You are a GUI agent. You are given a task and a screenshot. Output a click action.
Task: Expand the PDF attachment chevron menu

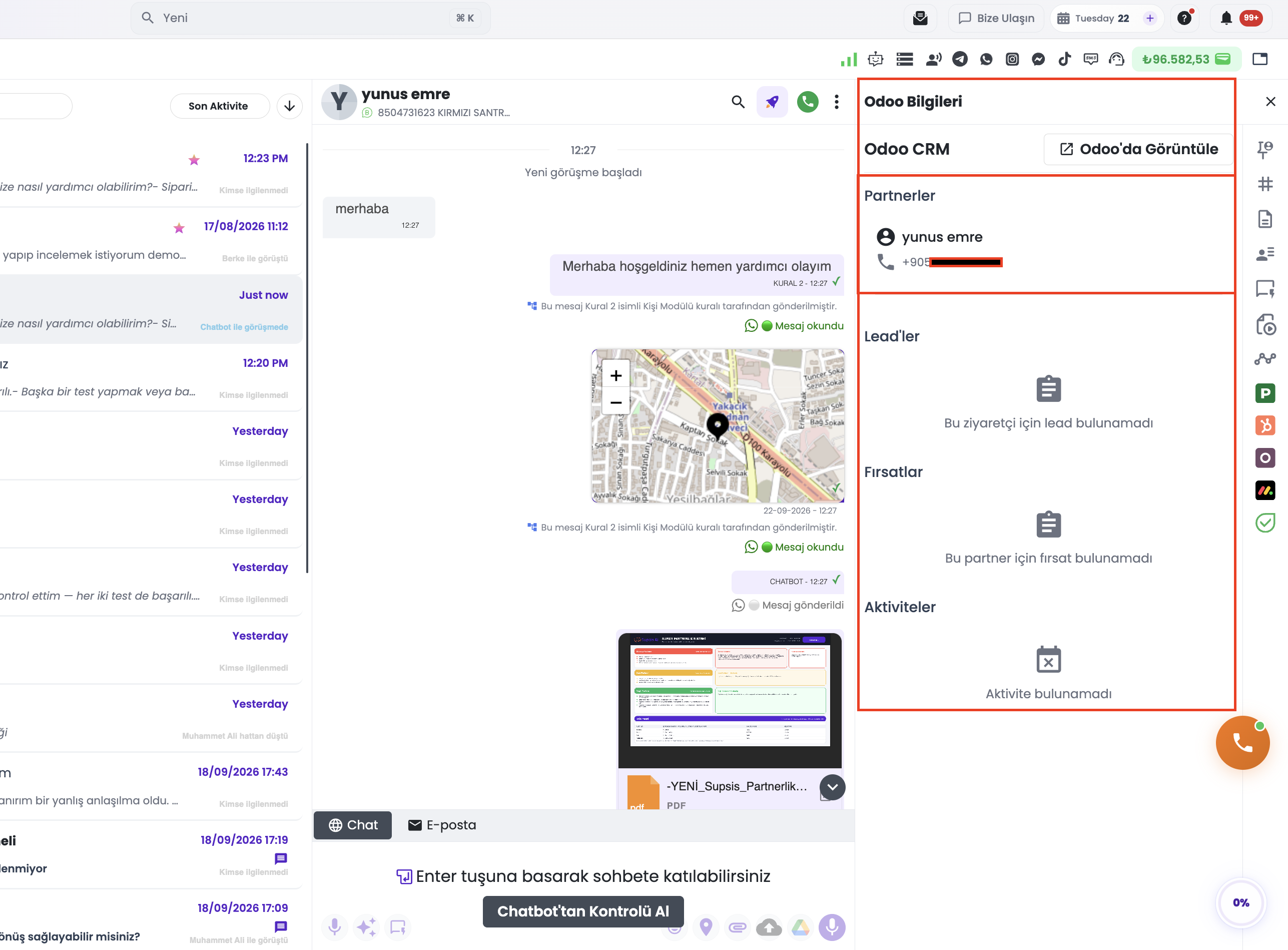(x=832, y=787)
